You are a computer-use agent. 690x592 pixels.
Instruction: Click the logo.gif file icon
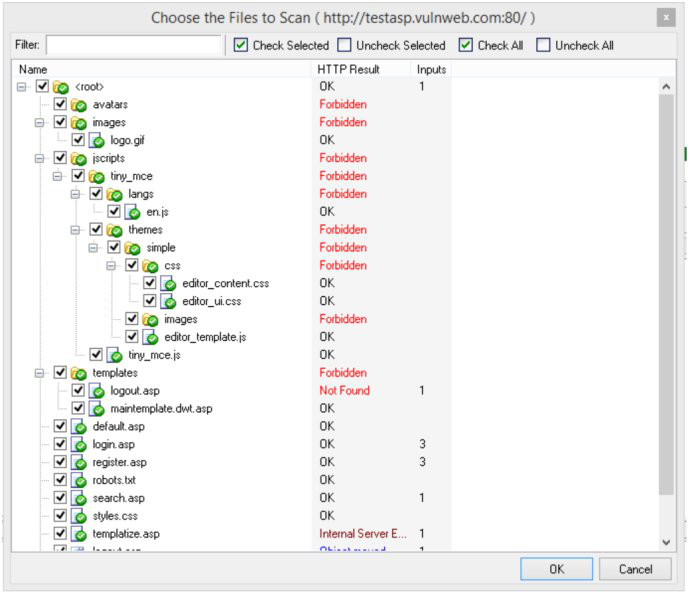[96, 141]
